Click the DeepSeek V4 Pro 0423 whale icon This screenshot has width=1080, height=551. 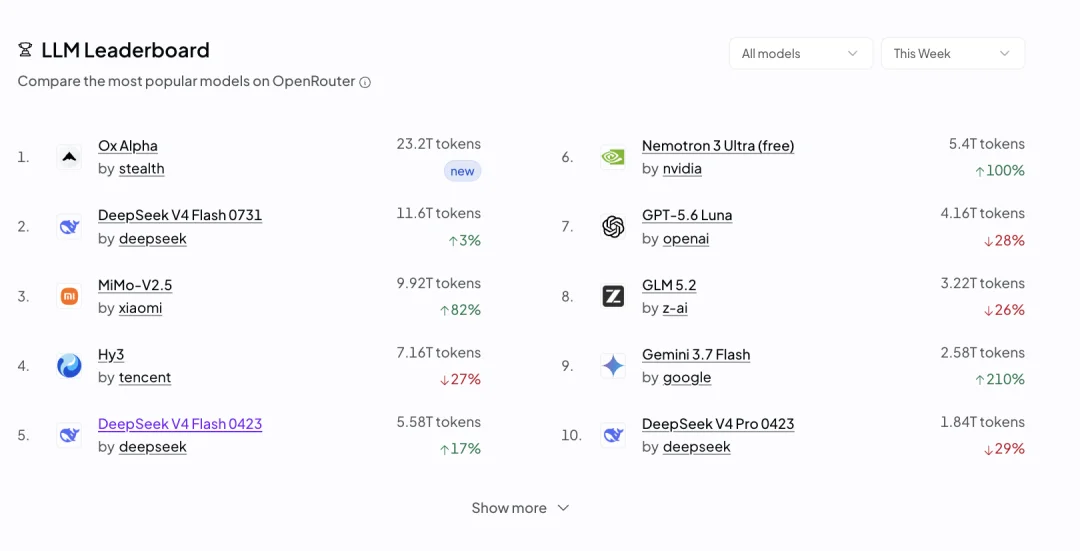tap(613, 435)
